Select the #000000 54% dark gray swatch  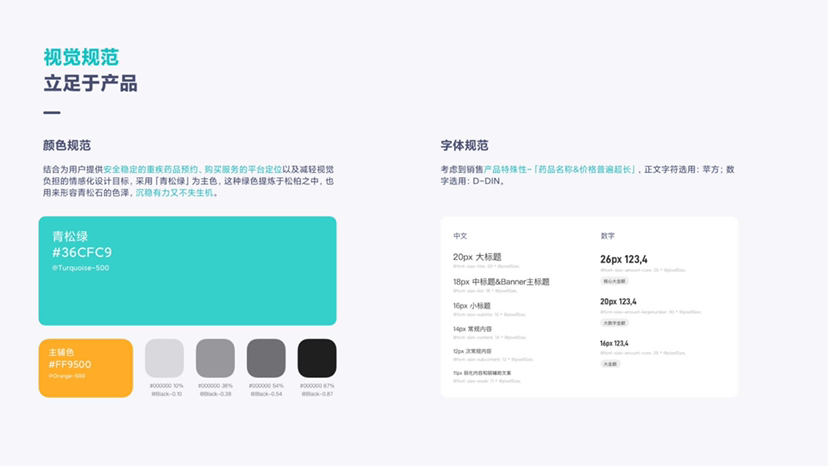[266, 358]
